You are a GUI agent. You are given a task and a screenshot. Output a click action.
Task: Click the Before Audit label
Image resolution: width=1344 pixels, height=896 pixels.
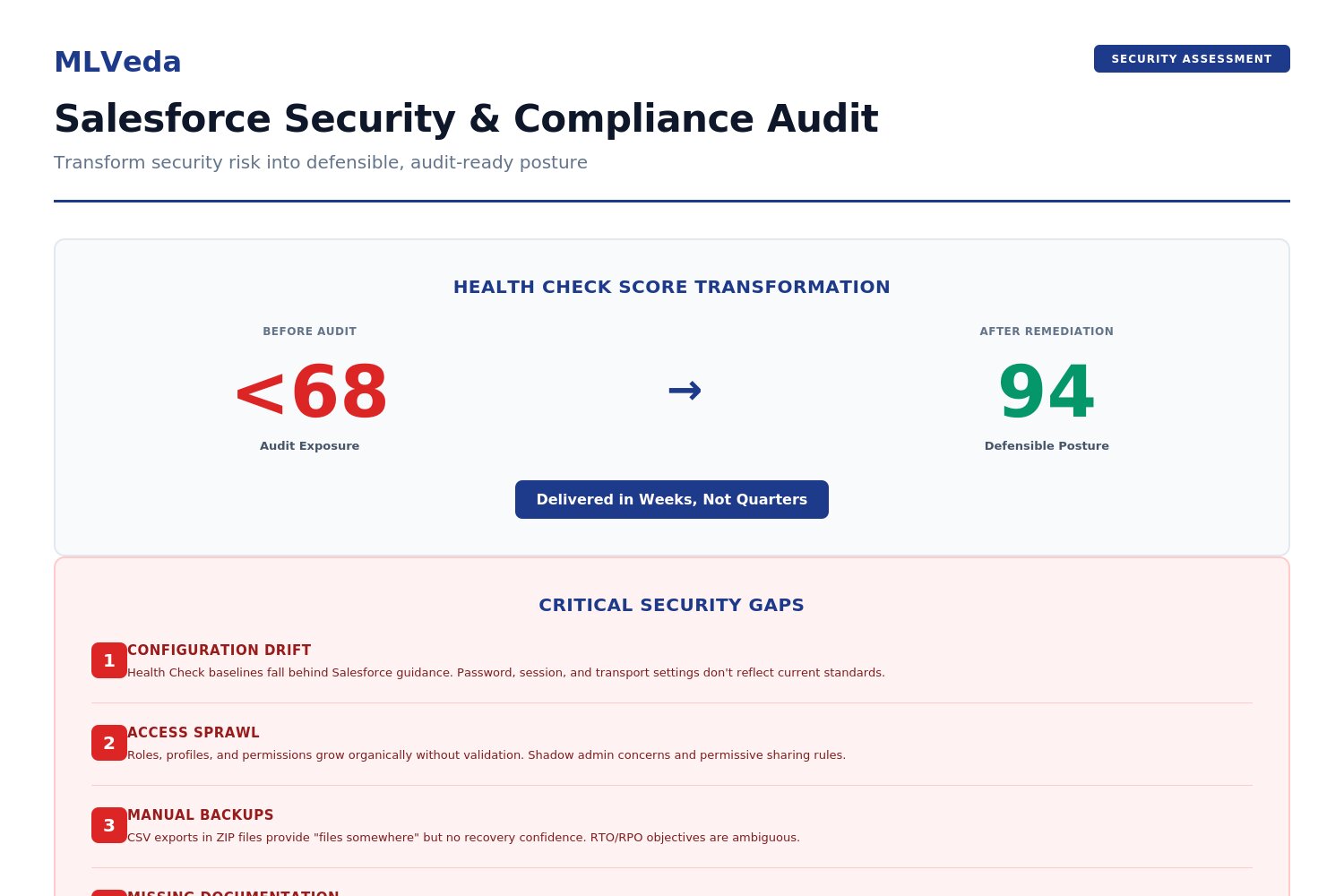coord(309,332)
